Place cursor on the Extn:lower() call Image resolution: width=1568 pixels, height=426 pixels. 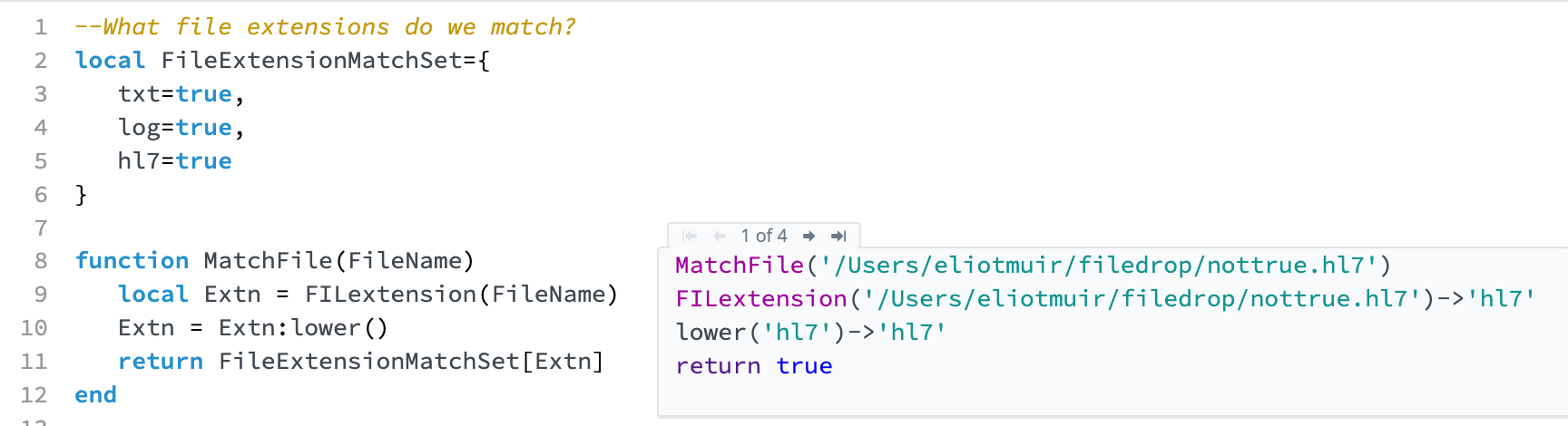tap(303, 328)
